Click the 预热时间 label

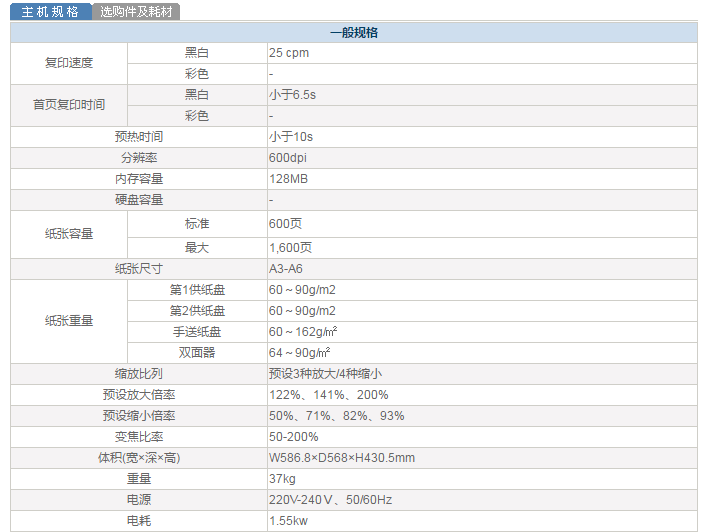(139, 137)
